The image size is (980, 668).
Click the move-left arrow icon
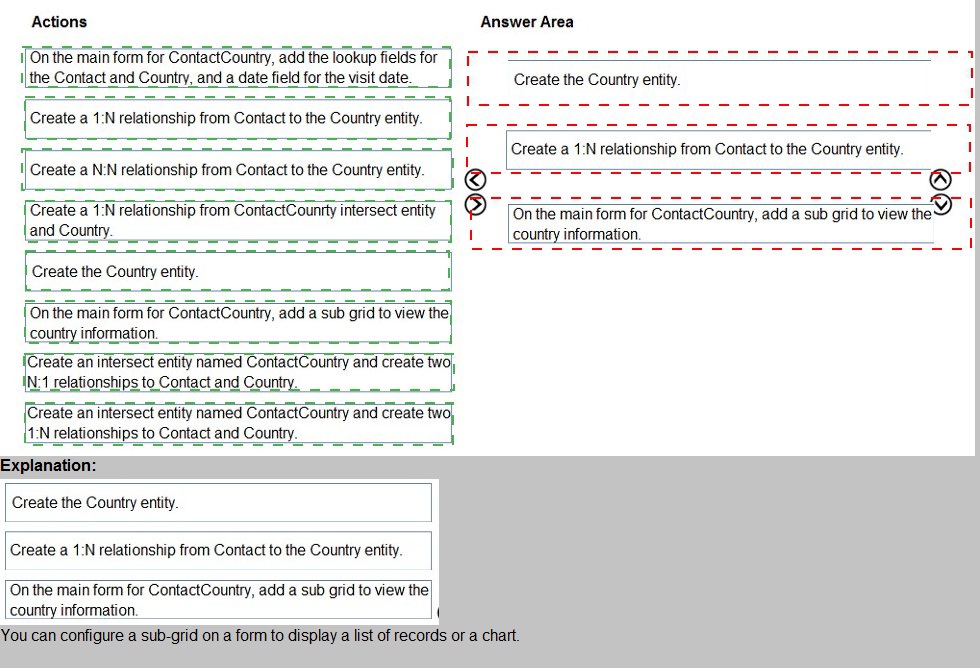click(x=475, y=180)
